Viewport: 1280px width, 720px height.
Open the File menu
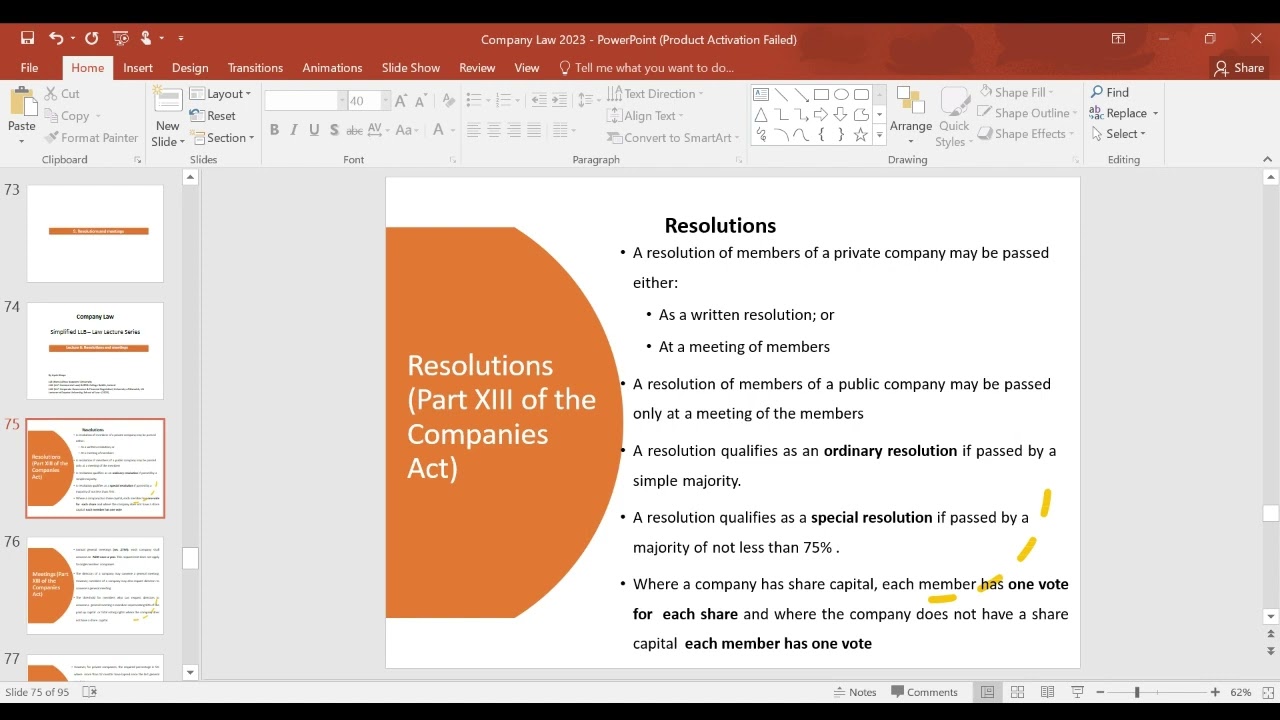[x=29, y=68]
